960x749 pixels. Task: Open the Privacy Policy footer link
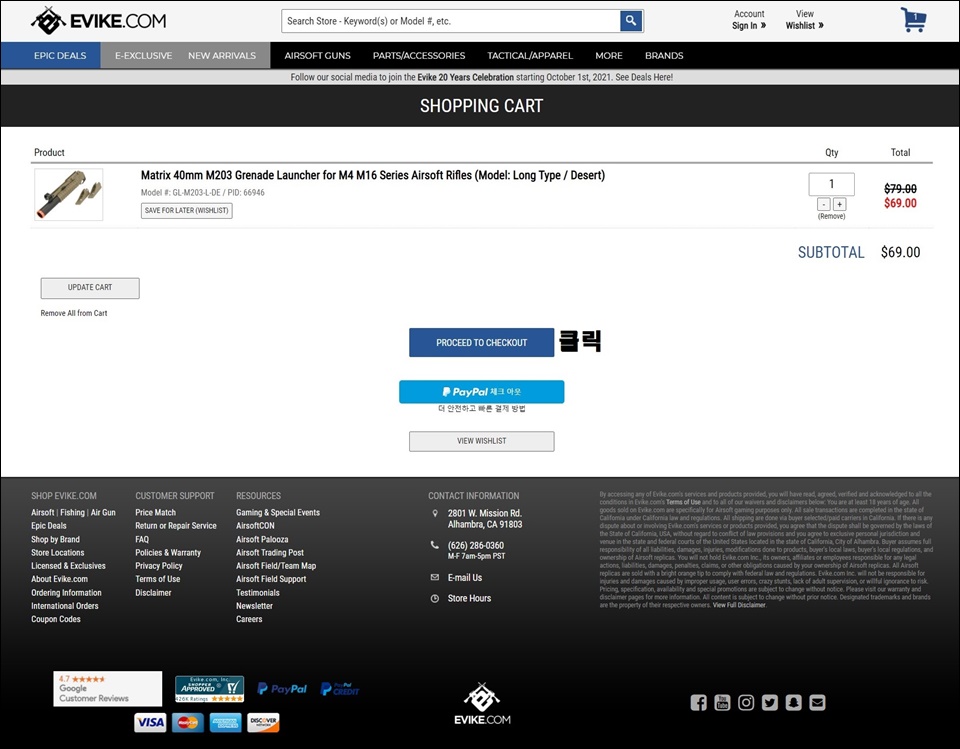[159, 566]
